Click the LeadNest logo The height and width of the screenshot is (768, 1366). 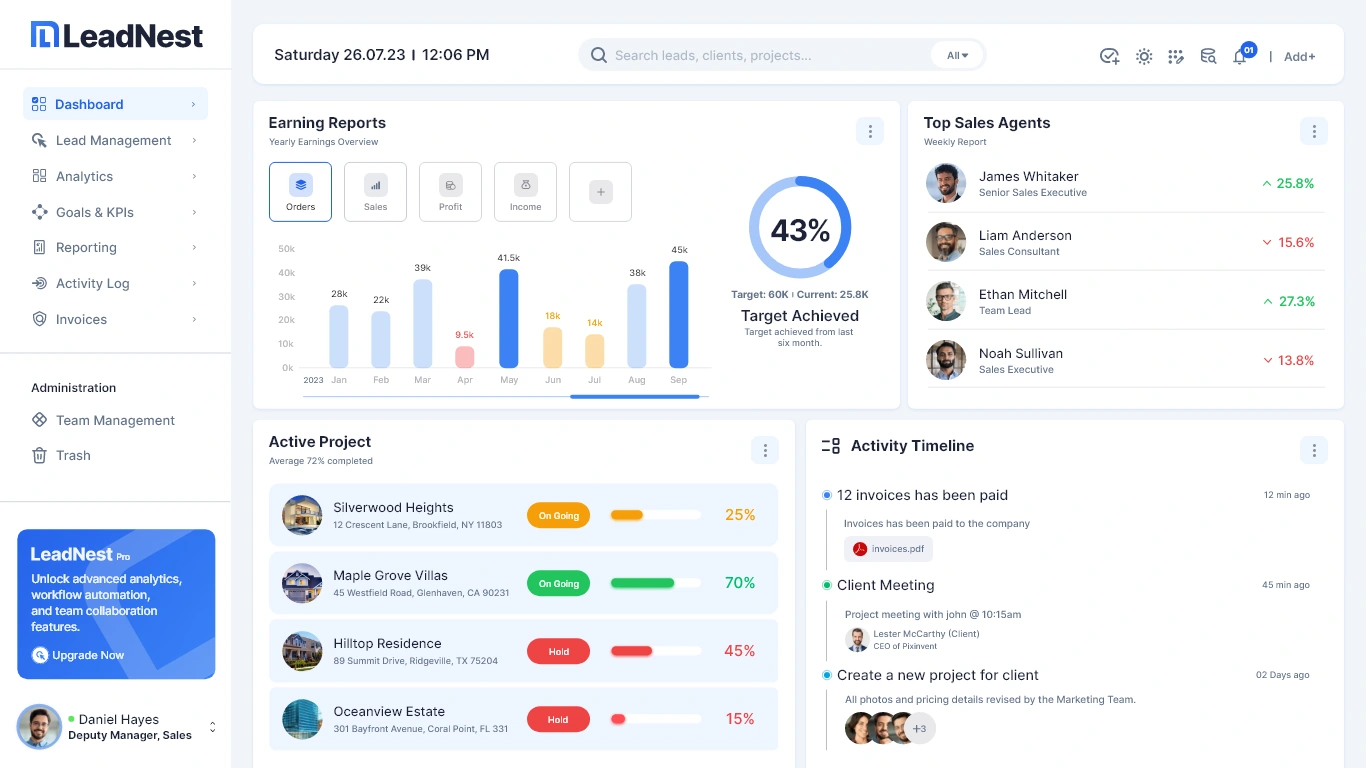pyautogui.click(x=116, y=35)
